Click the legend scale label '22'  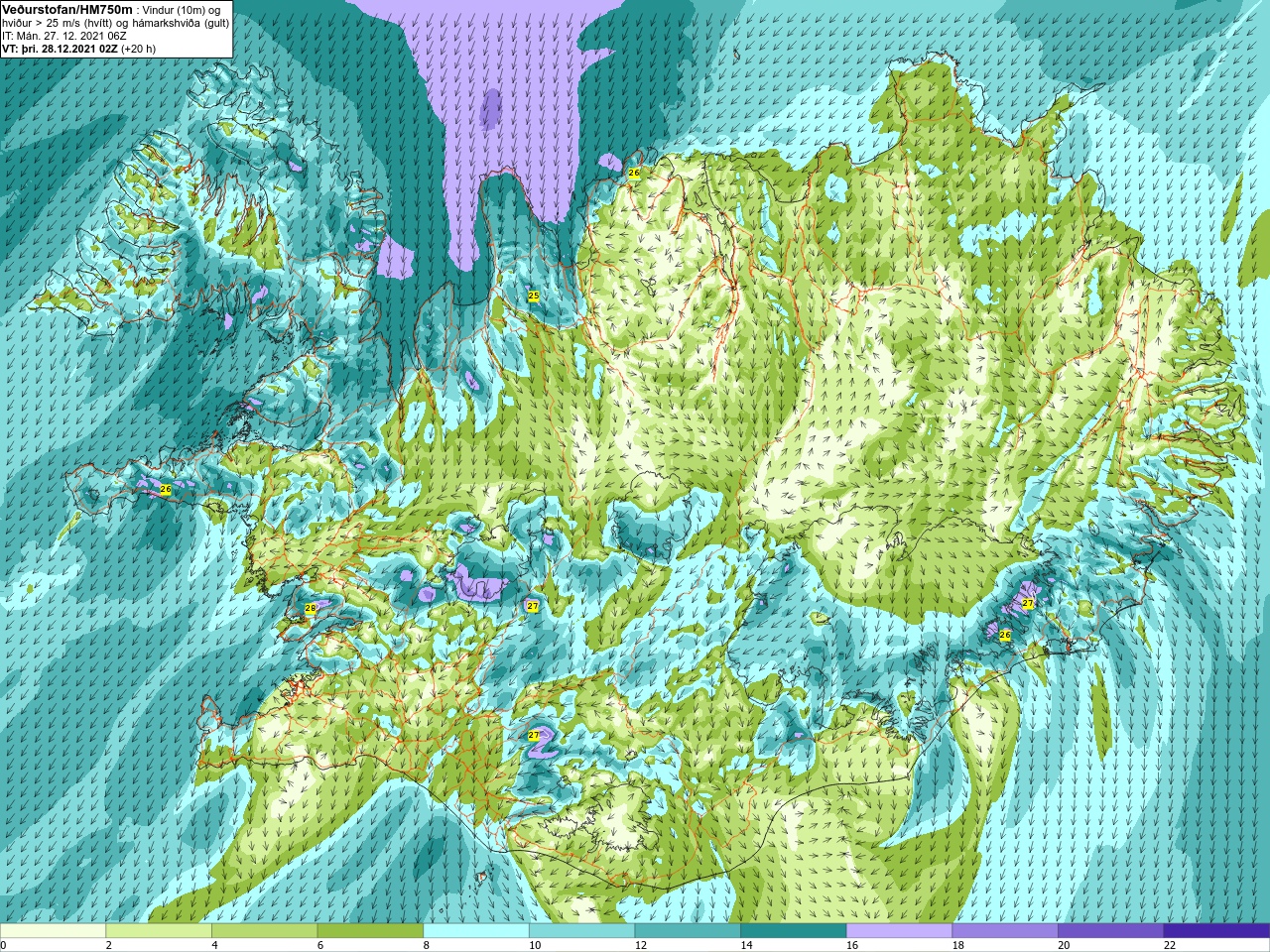click(1170, 945)
